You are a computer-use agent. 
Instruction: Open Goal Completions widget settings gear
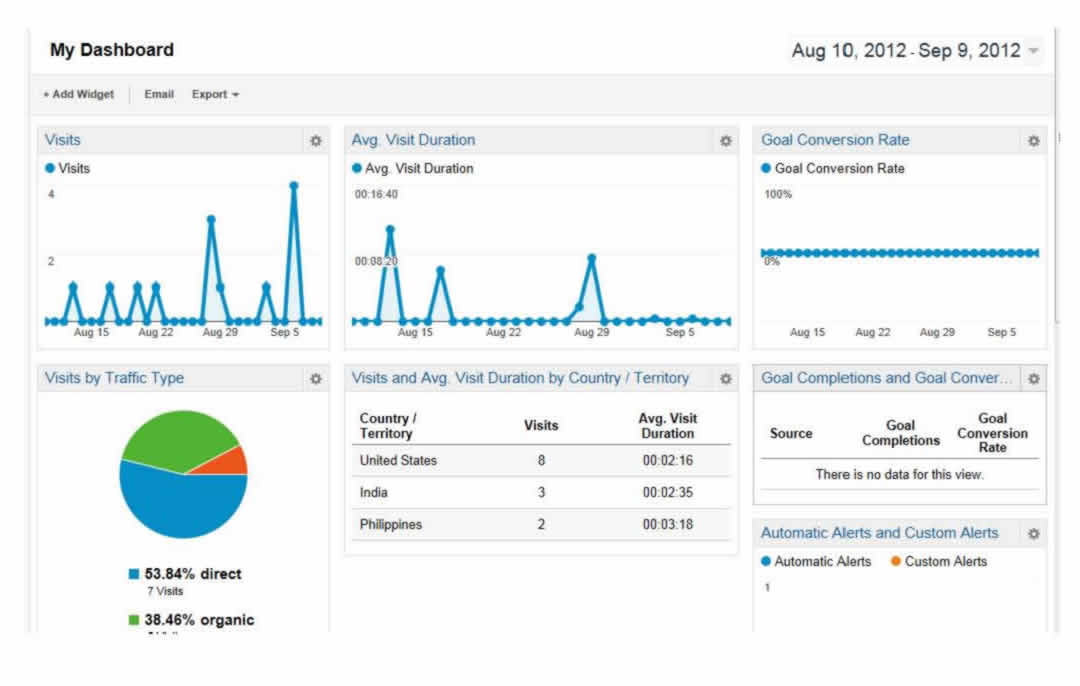[x=1034, y=379]
